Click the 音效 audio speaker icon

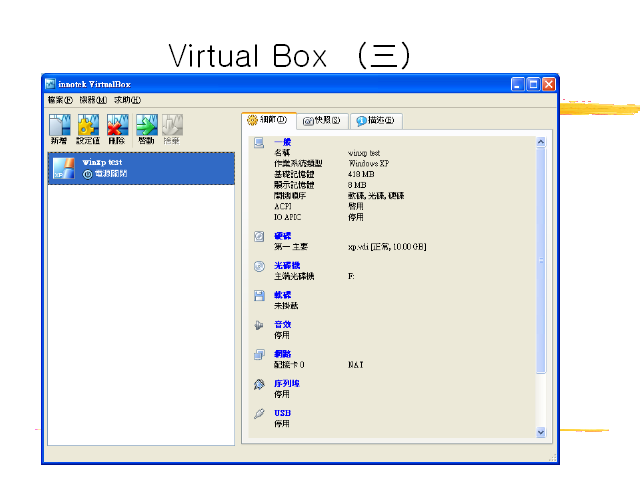tap(259, 325)
